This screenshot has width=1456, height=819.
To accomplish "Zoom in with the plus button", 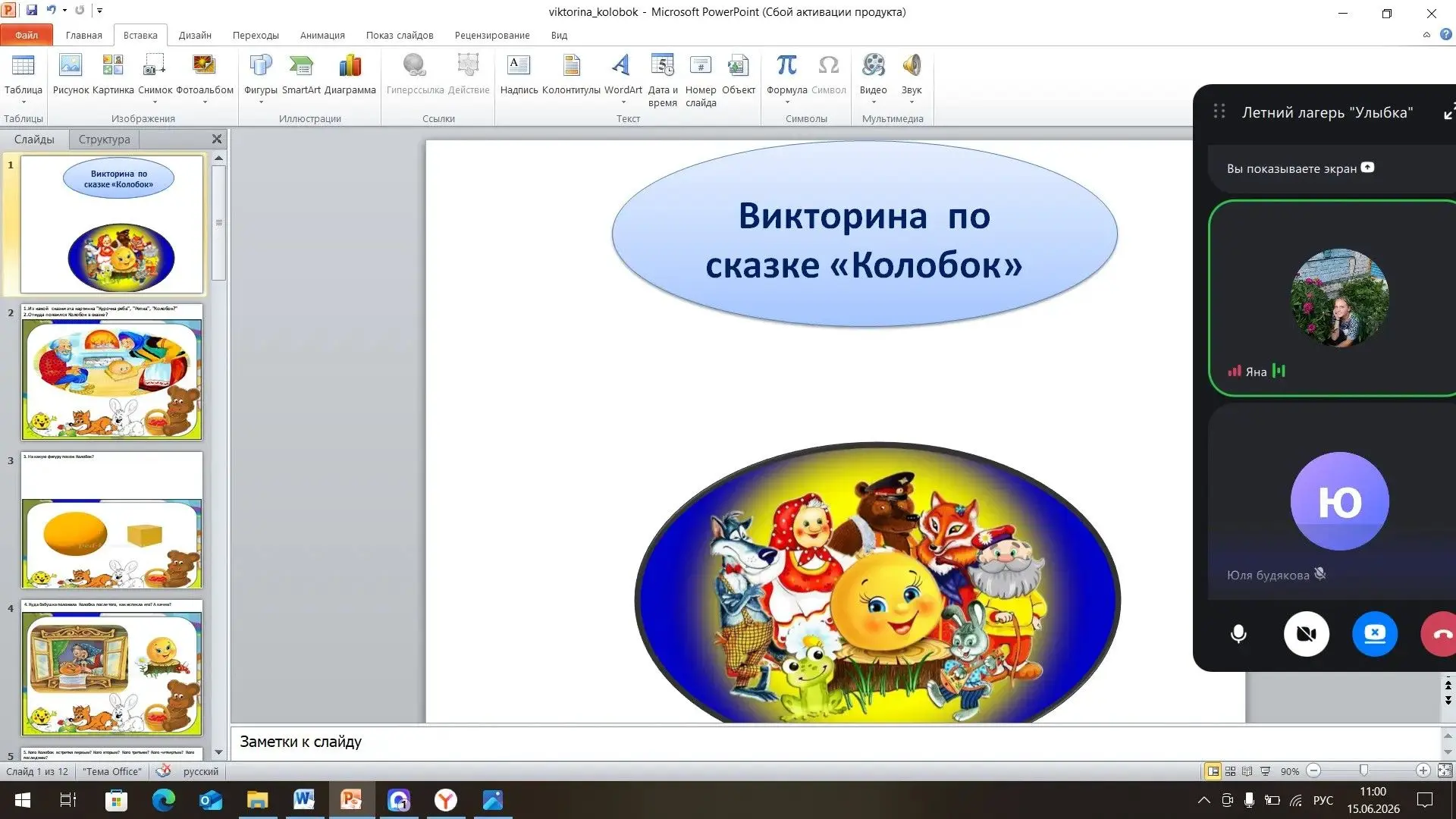I will tap(1423, 770).
